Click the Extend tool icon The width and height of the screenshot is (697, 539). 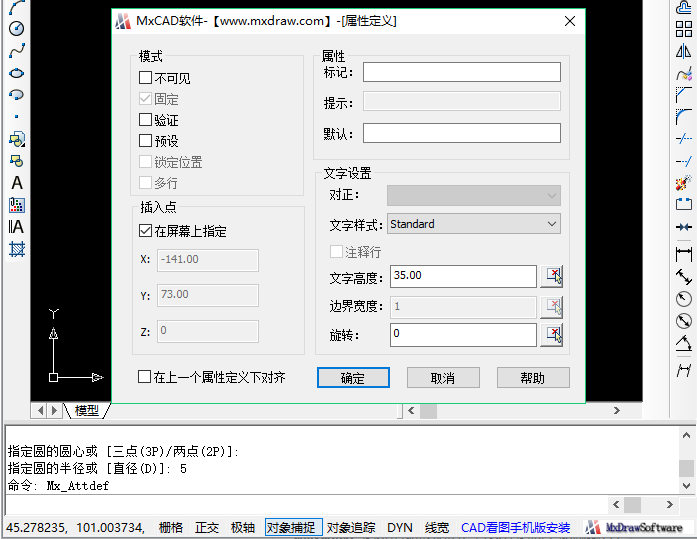pyautogui.click(x=684, y=161)
